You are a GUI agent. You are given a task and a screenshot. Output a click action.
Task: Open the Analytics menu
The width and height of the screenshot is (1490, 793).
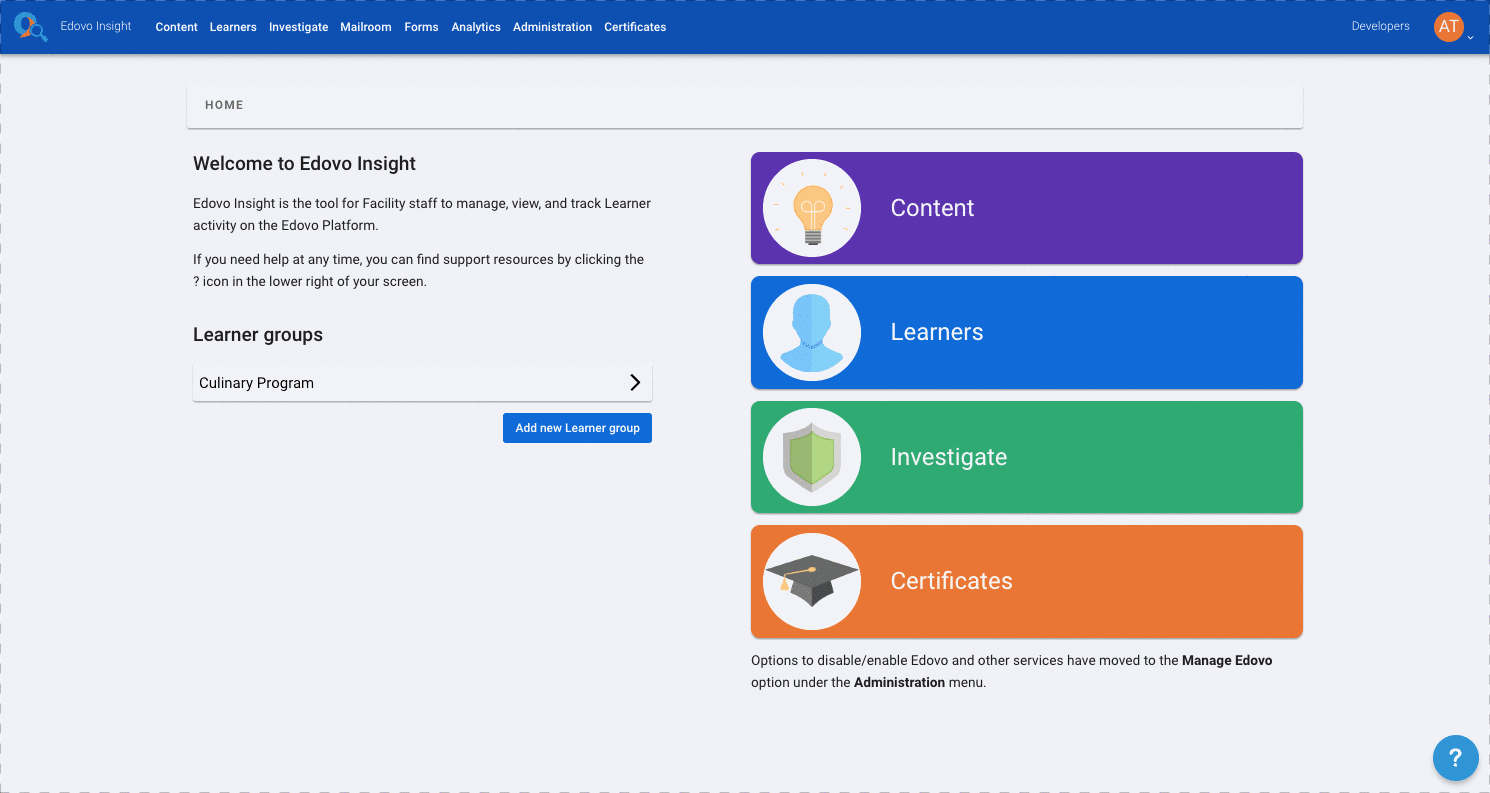pyautogui.click(x=476, y=27)
